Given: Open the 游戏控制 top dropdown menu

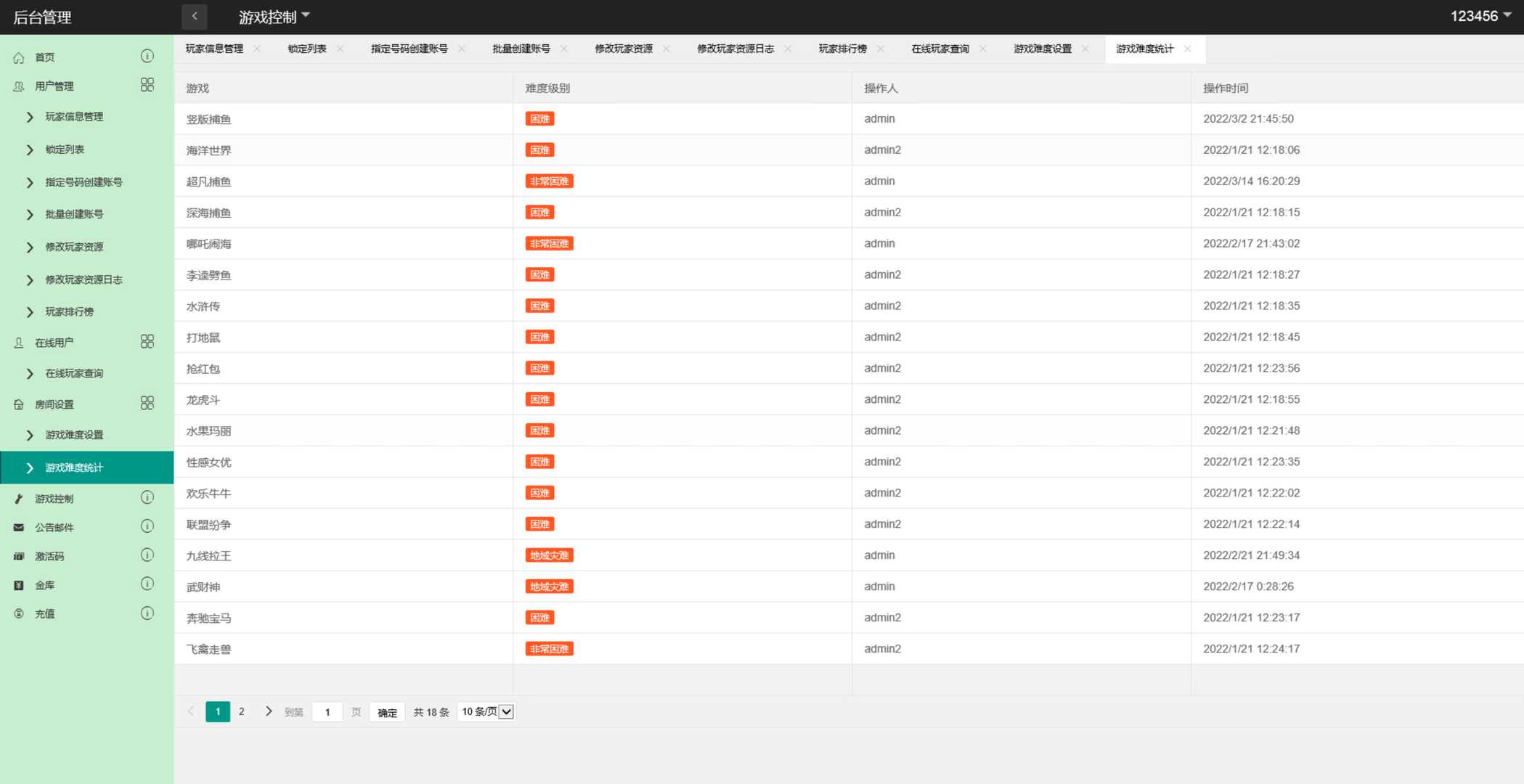Looking at the screenshot, I should (274, 17).
